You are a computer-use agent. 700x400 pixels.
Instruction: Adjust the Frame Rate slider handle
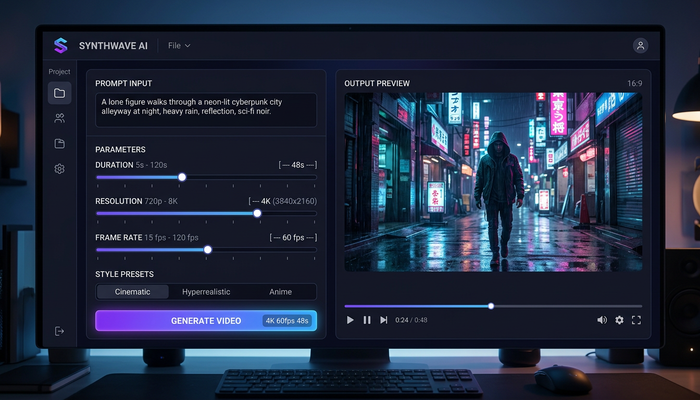click(208, 250)
